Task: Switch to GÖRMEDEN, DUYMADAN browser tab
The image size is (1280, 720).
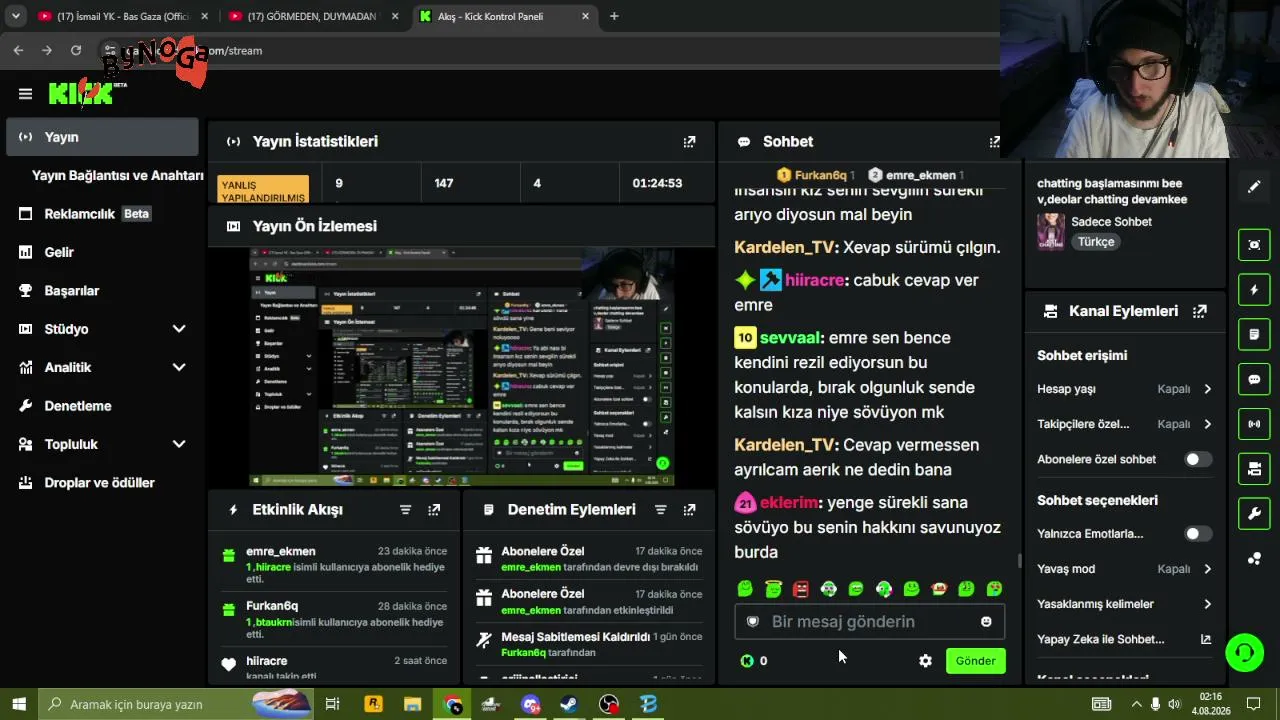Action: [x=312, y=16]
